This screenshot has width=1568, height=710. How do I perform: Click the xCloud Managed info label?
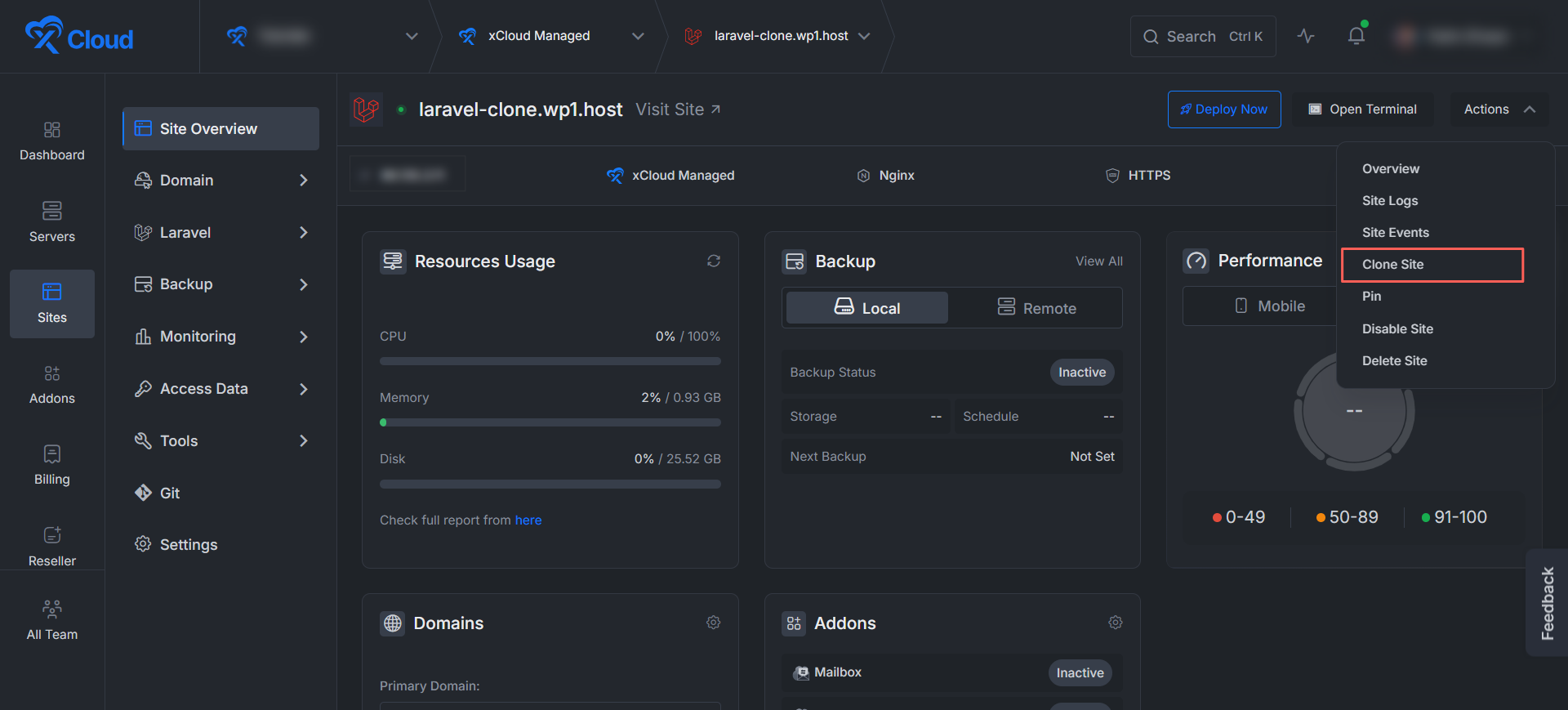click(670, 176)
